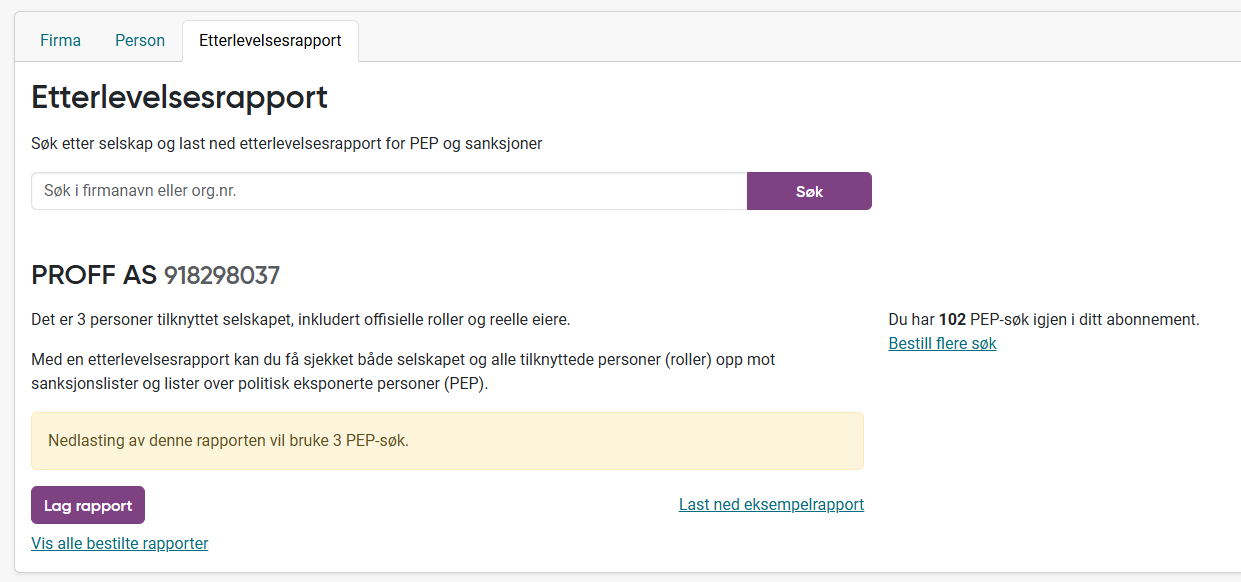The height and width of the screenshot is (582, 1241).
Task: Open the Person tab
Action: pyautogui.click(x=140, y=41)
